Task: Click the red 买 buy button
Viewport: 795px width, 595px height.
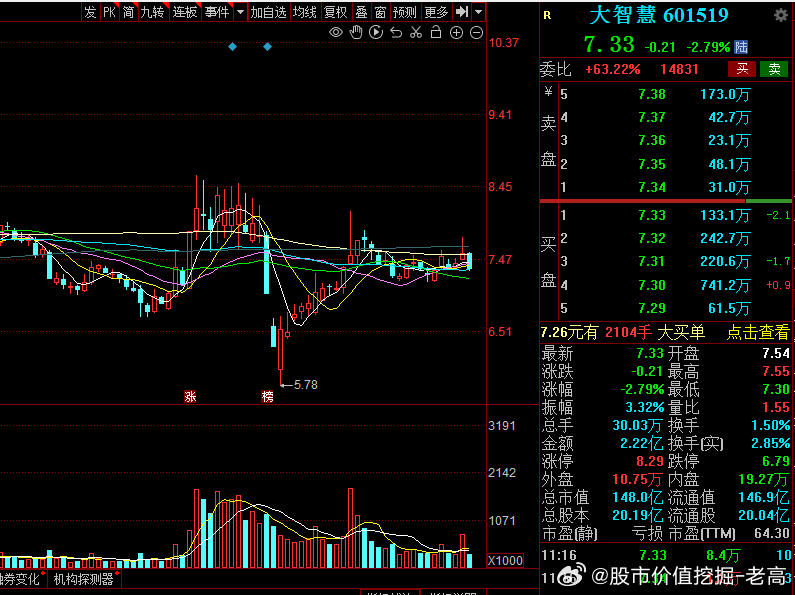Action: click(742, 69)
